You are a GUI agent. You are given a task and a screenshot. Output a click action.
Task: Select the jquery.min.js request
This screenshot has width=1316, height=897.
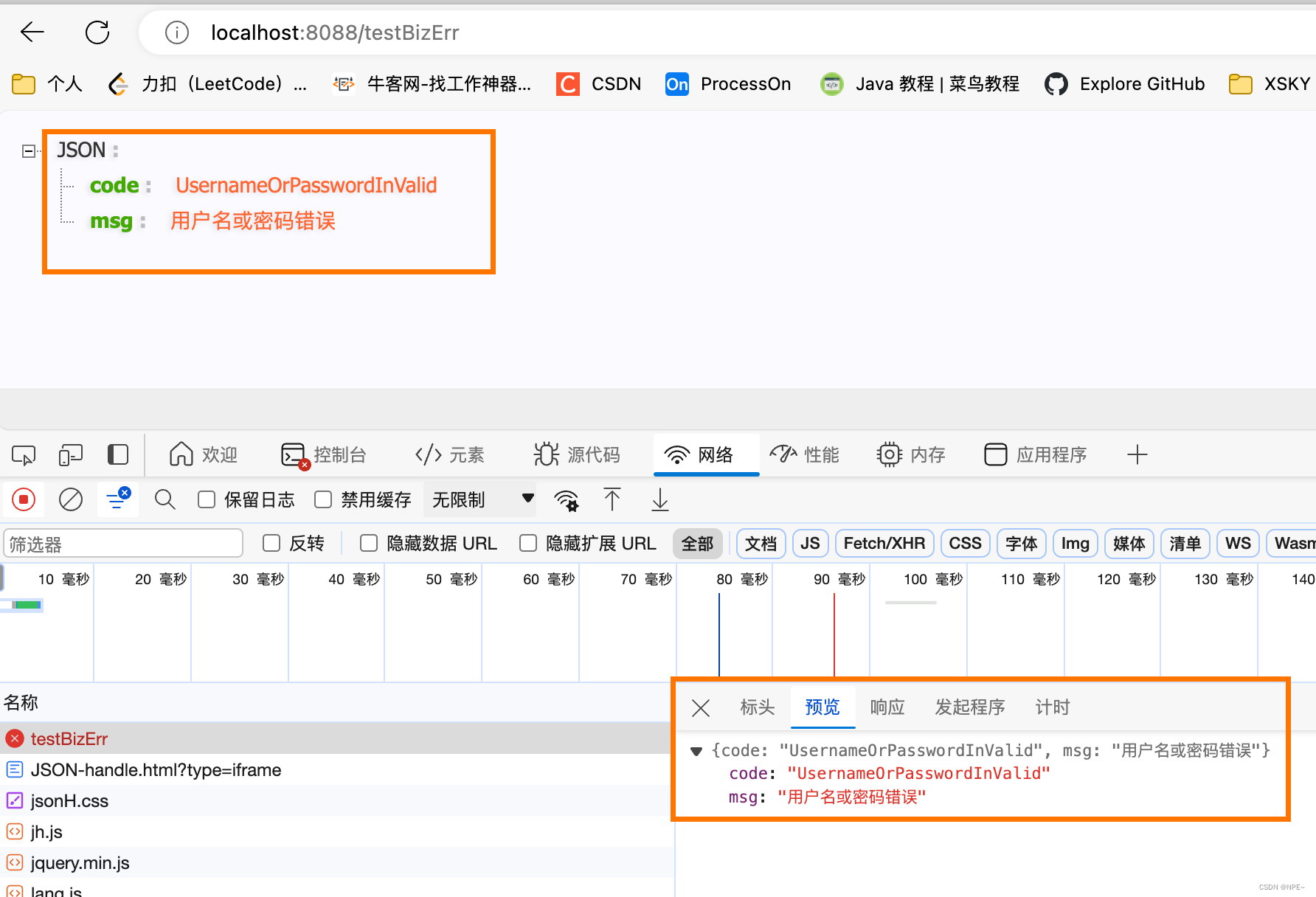[336, 863]
